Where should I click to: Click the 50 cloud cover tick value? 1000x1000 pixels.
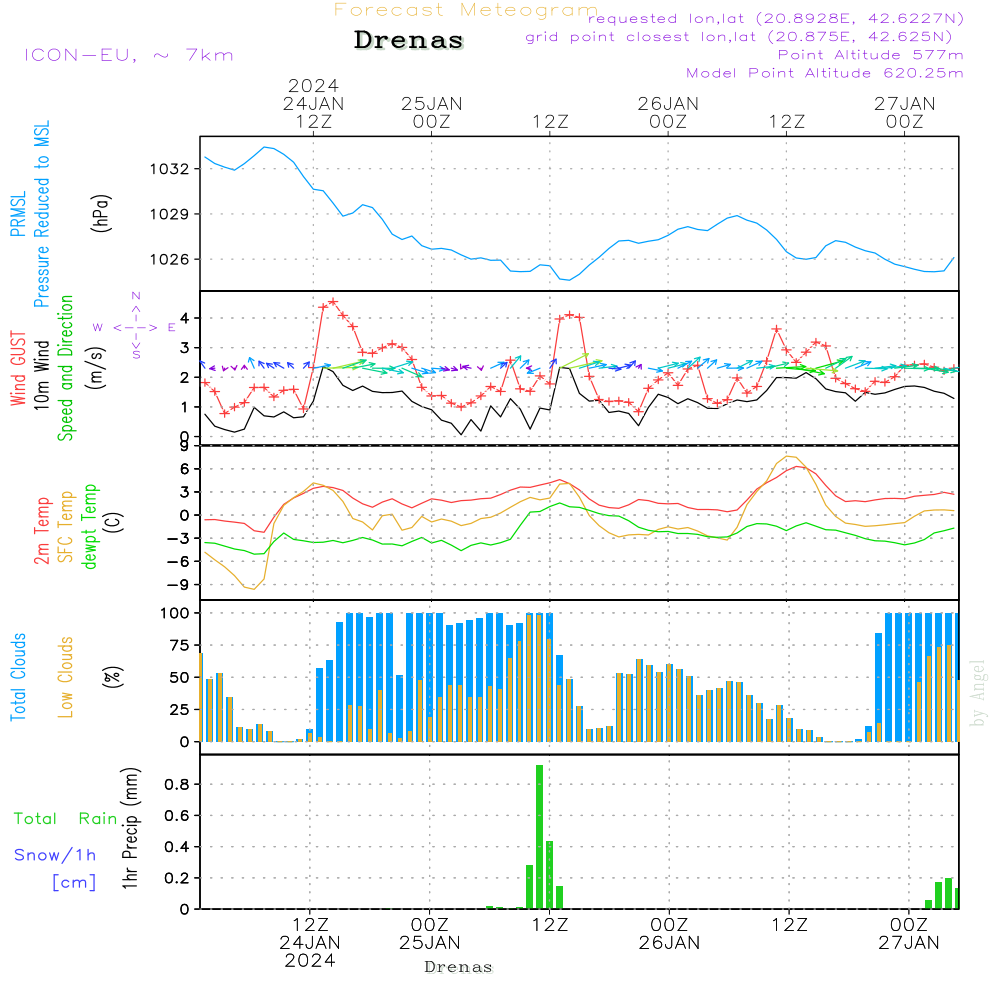coord(179,678)
